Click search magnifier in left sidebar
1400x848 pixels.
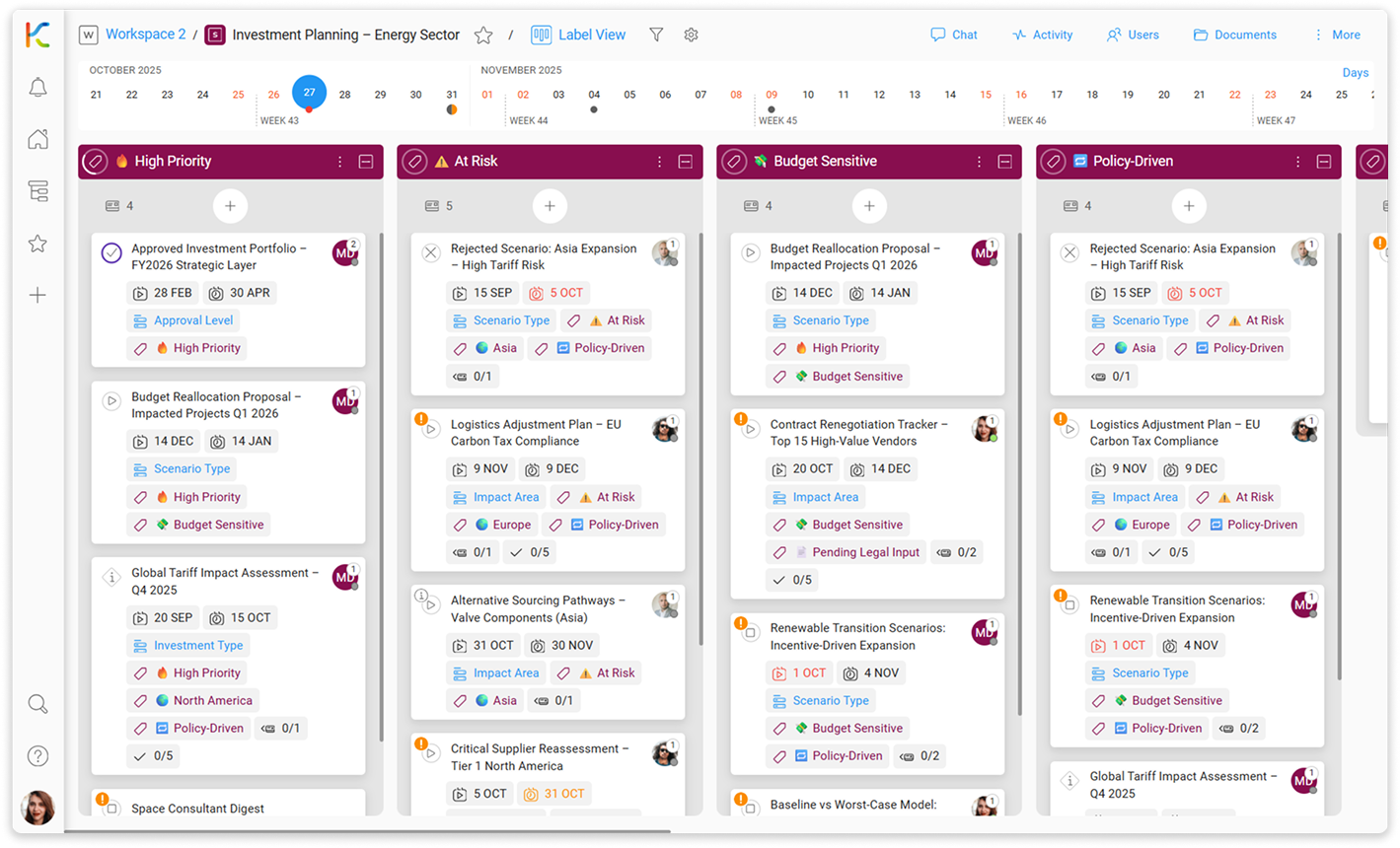[x=37, y=704]
